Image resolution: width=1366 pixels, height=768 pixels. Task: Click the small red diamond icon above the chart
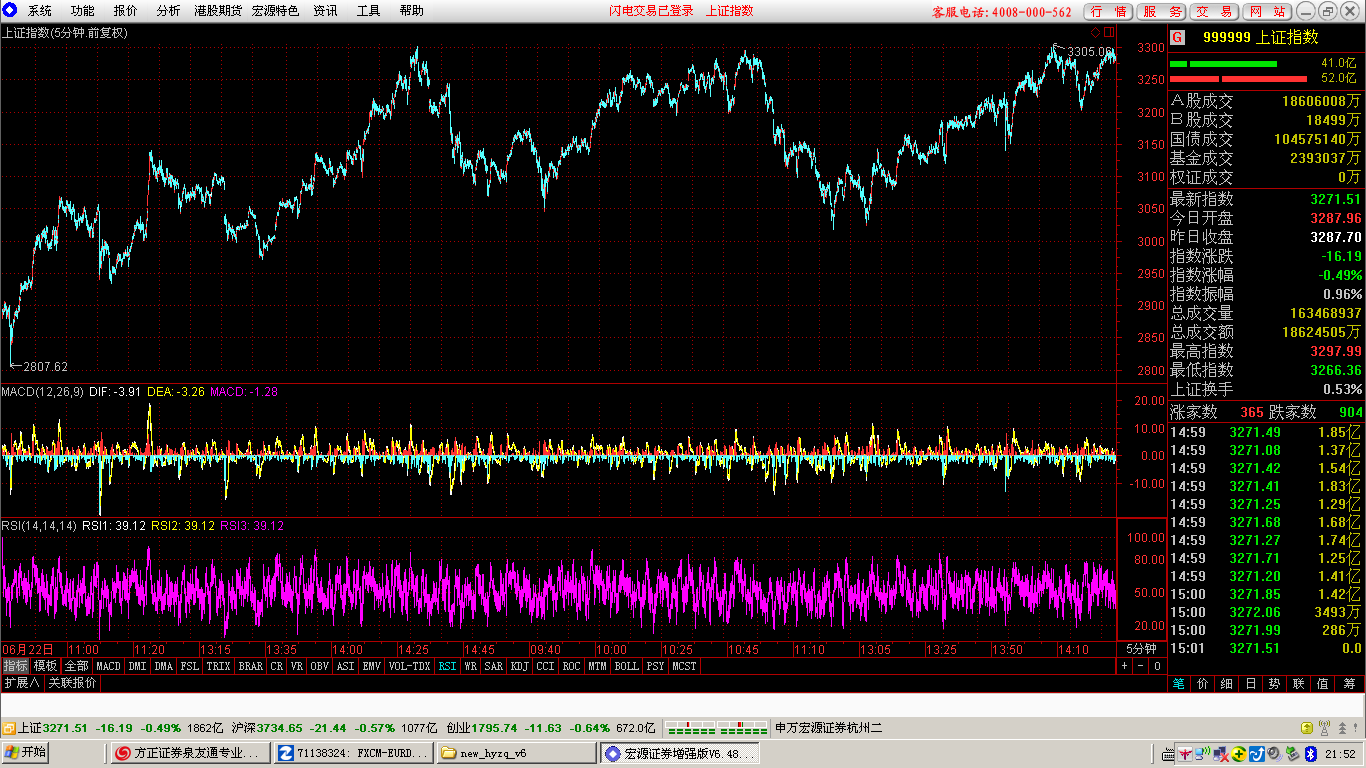tap(1096, 32)
